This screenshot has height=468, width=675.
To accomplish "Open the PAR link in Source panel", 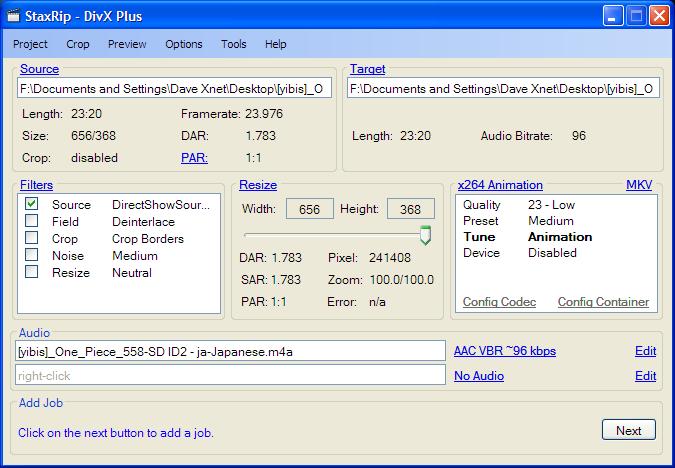I will pyautogui.click(x=194, y=158).
